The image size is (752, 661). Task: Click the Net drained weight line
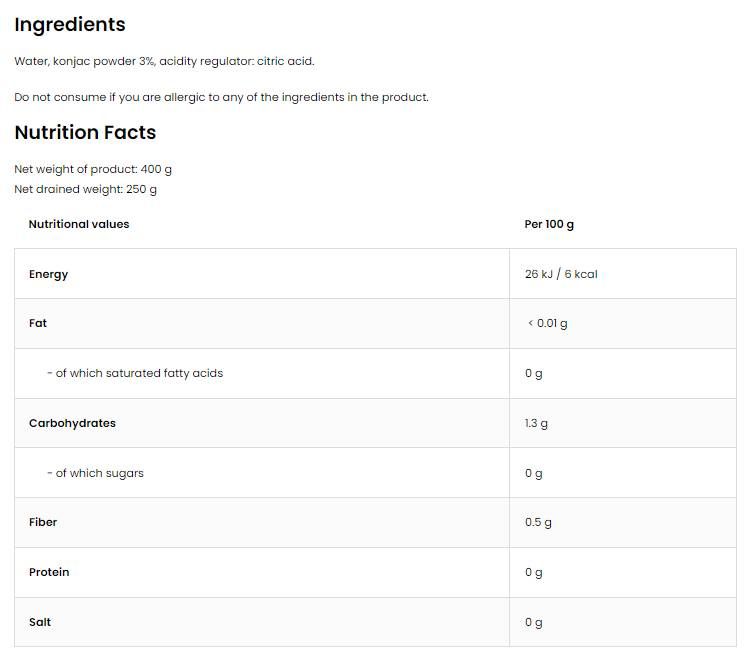coord(85,189)
